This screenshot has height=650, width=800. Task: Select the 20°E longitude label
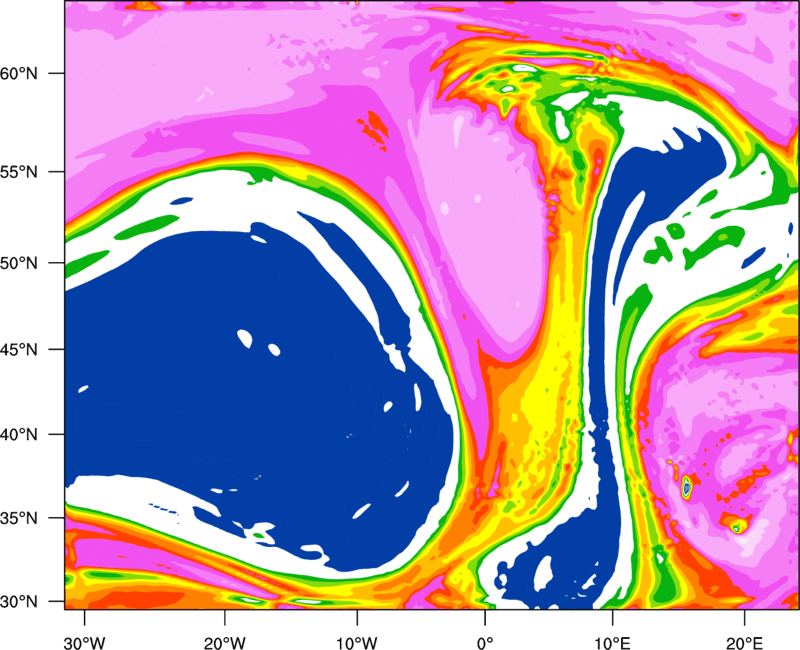click(744, 643)
